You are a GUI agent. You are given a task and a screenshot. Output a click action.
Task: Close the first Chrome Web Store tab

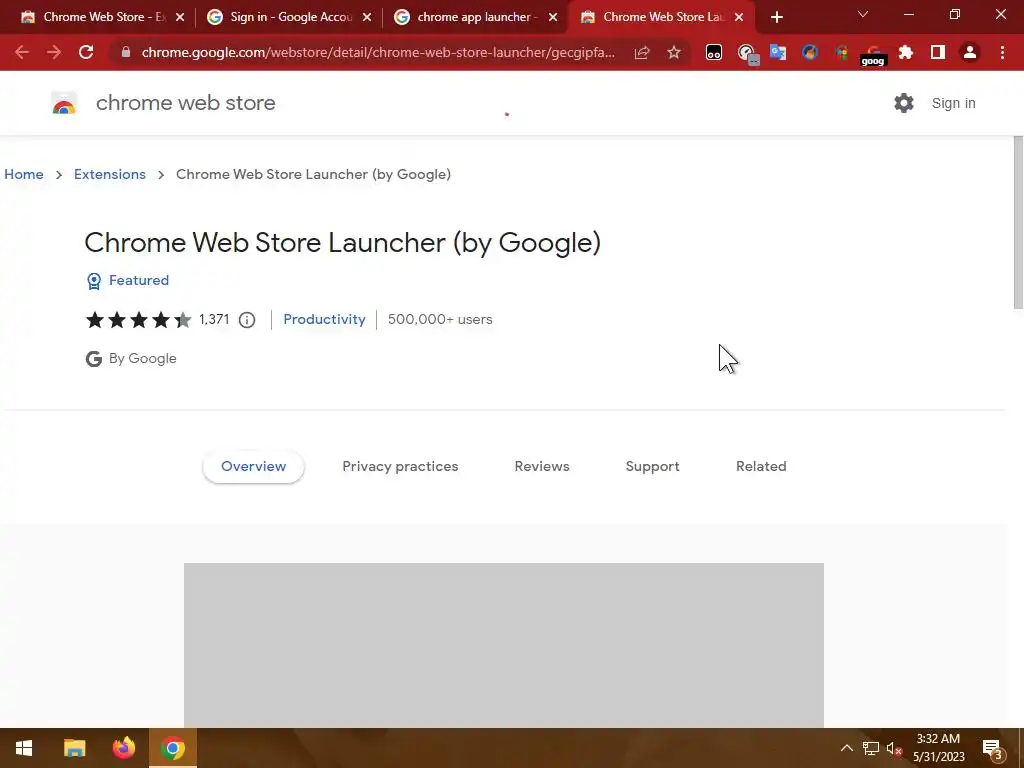(x=180, y=17)
